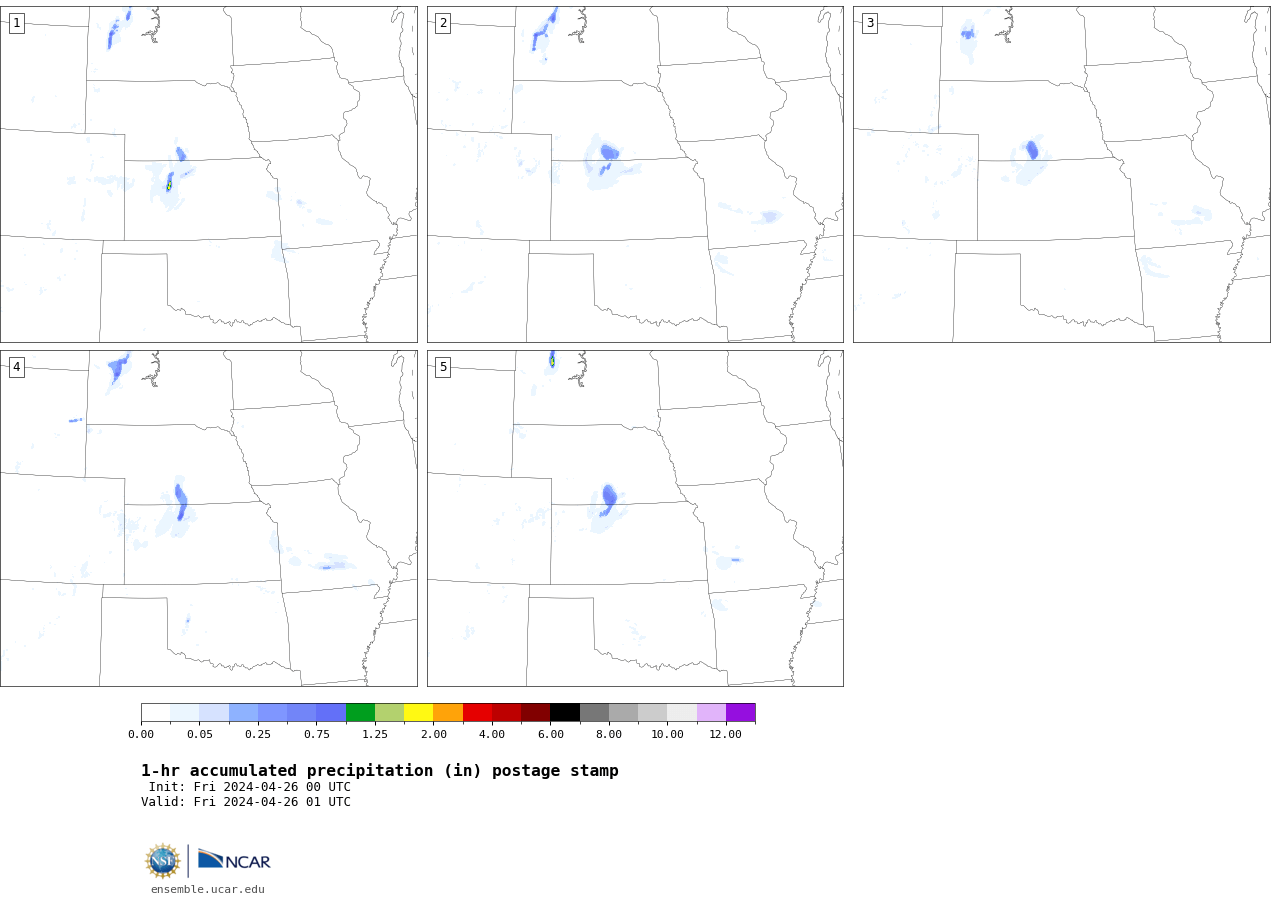Image resolution: width=1280 pixels, height=901 pixels.
Task: Click the number 2 panel label
Action: point(443,23)
